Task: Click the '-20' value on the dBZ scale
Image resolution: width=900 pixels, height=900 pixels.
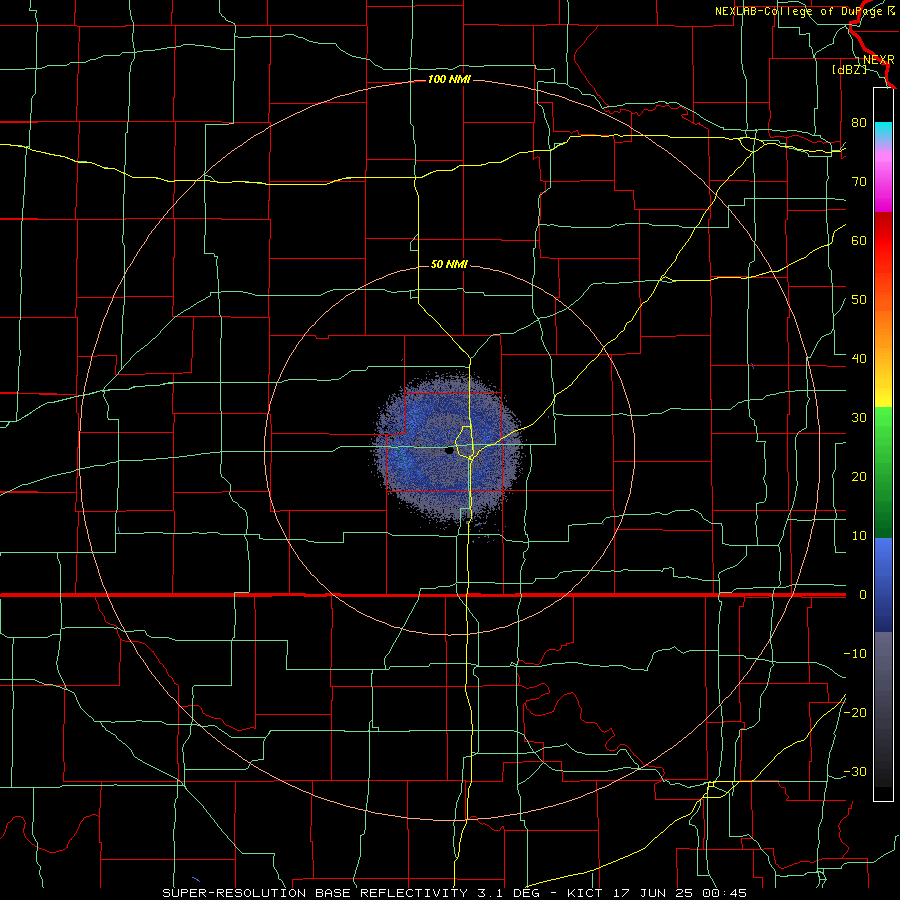Action: point(855,712)
